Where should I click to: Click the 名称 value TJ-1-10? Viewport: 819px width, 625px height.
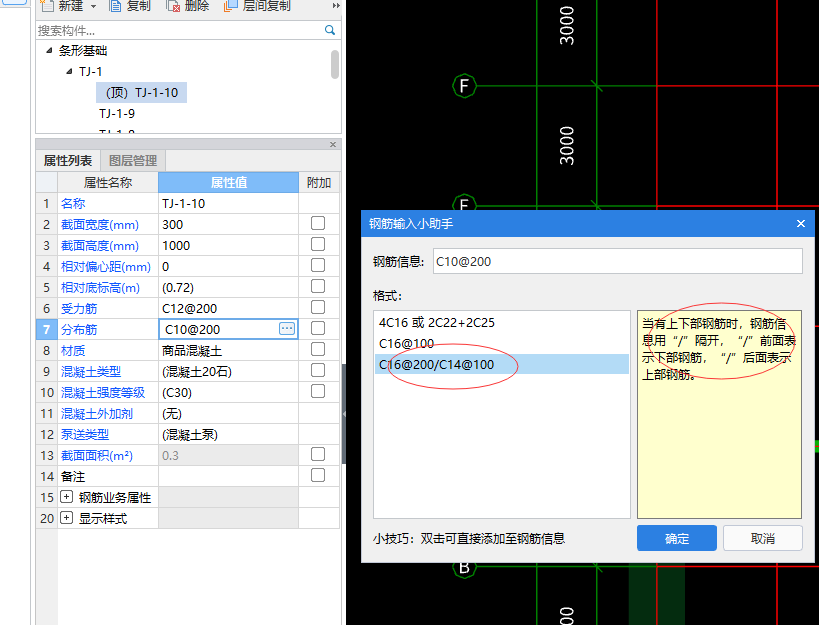click(228, 204)
